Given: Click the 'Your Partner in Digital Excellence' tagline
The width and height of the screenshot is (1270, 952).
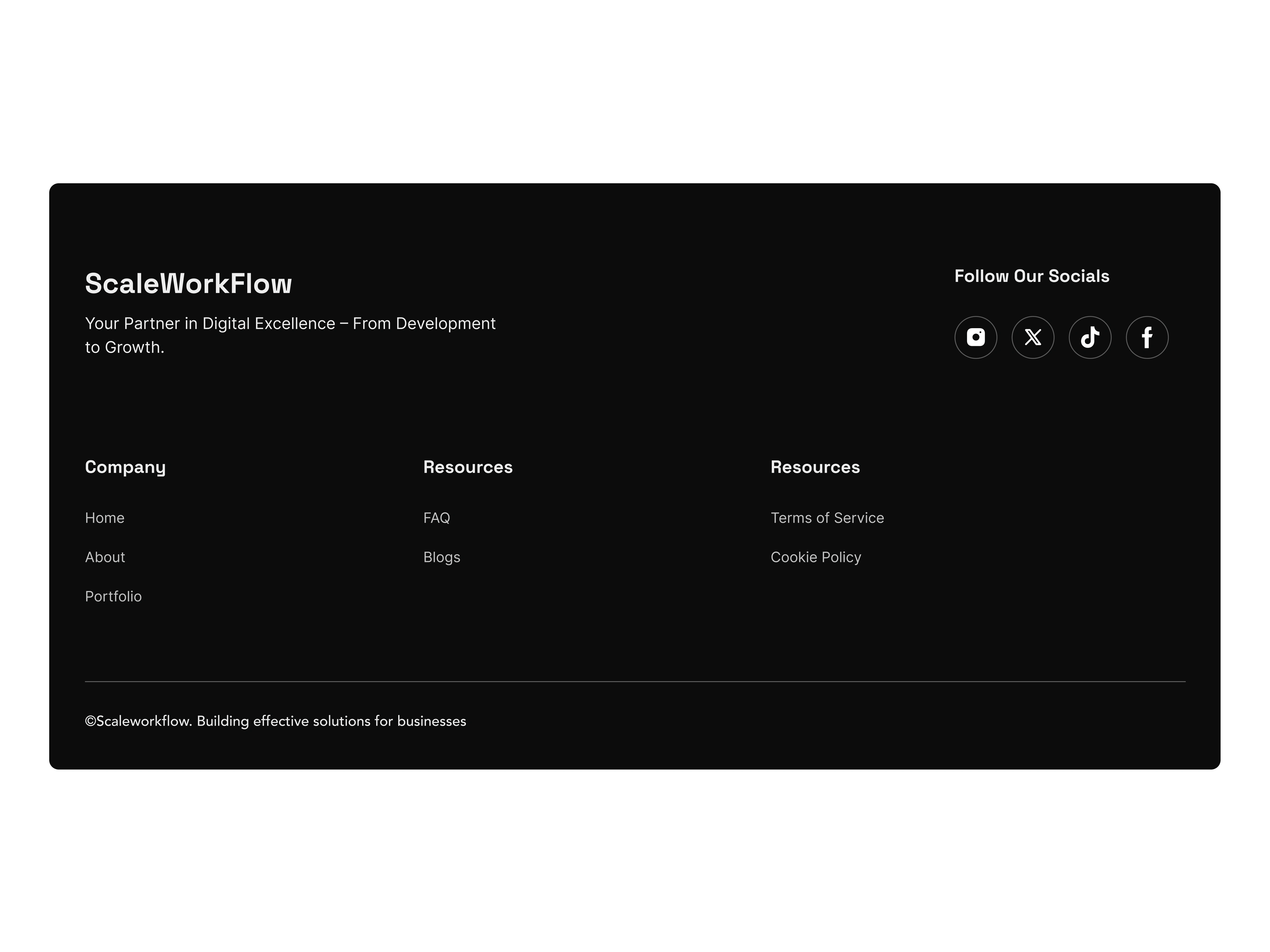Looking at the screenshot, I should tap(290, 324).
